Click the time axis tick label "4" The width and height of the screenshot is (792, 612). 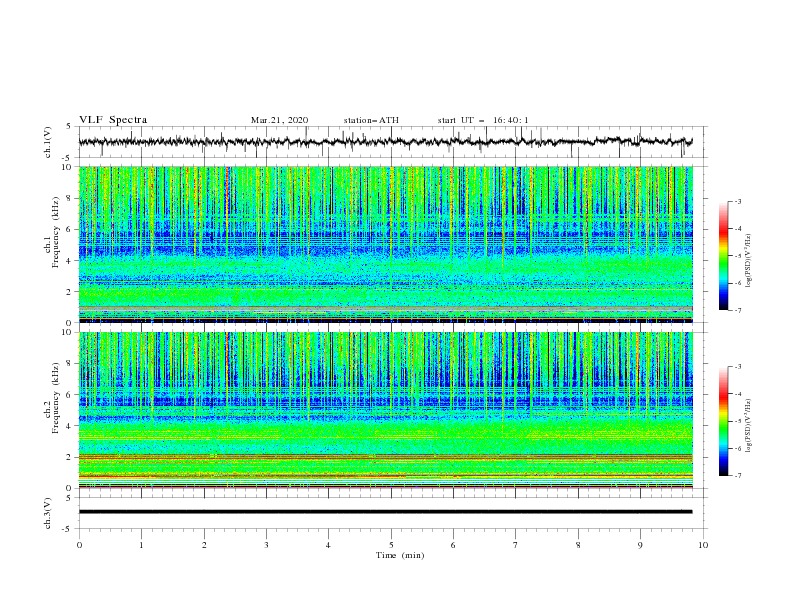coord(328,545)
